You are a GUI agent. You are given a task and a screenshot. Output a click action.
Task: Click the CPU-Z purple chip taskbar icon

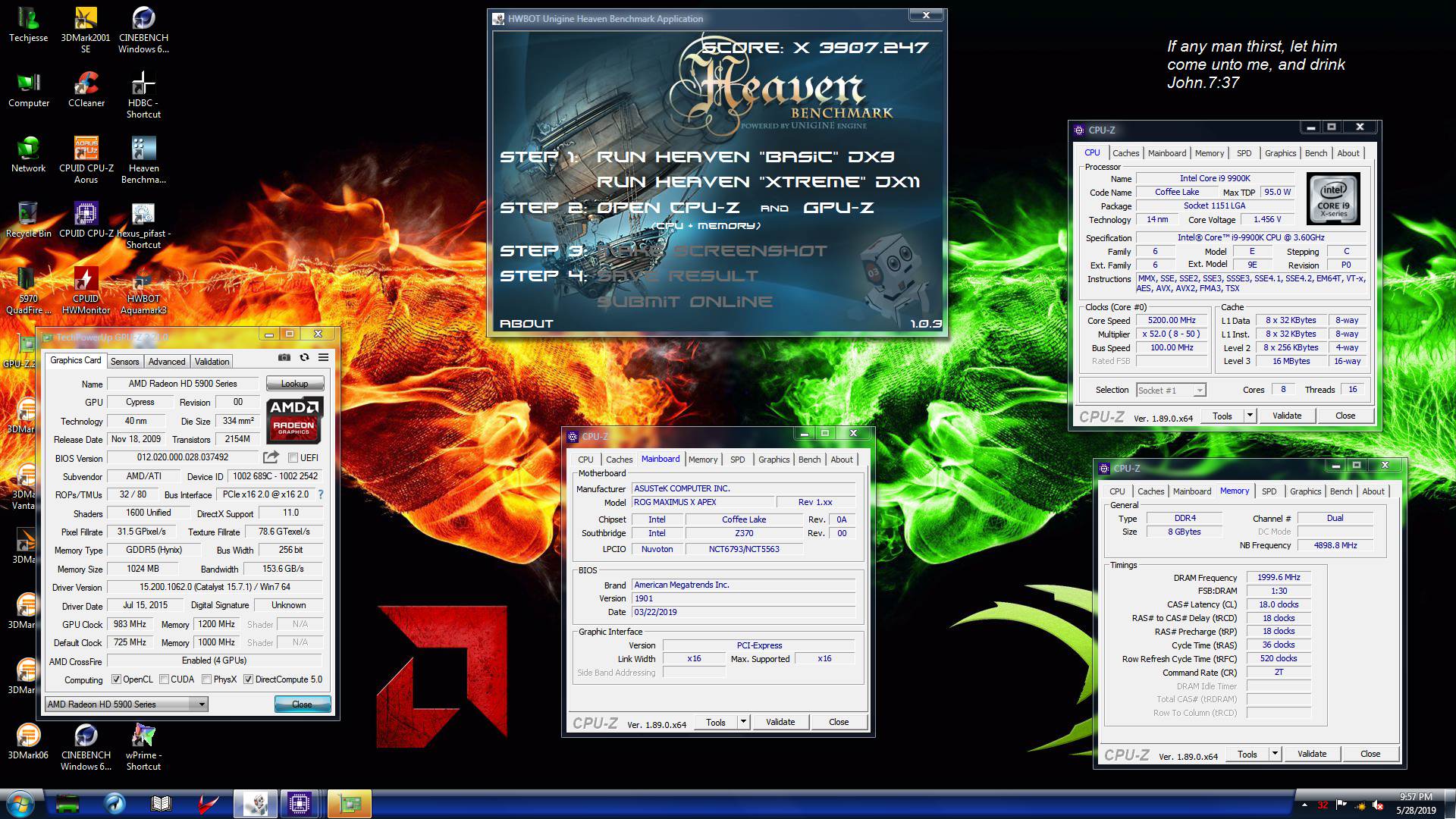coord(299,803)
